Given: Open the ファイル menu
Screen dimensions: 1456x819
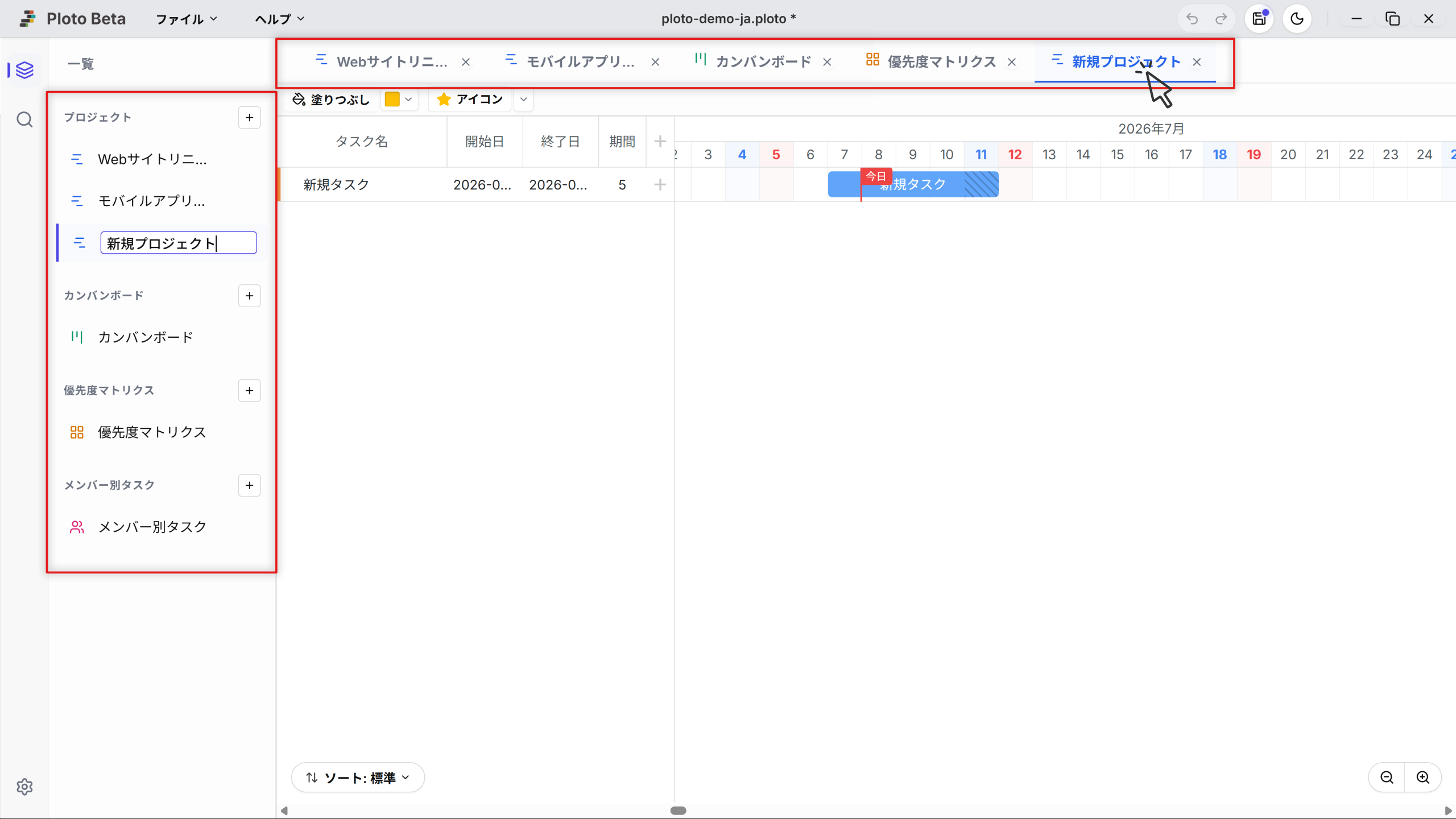Looking at the screenshot, I should point(187,19).
